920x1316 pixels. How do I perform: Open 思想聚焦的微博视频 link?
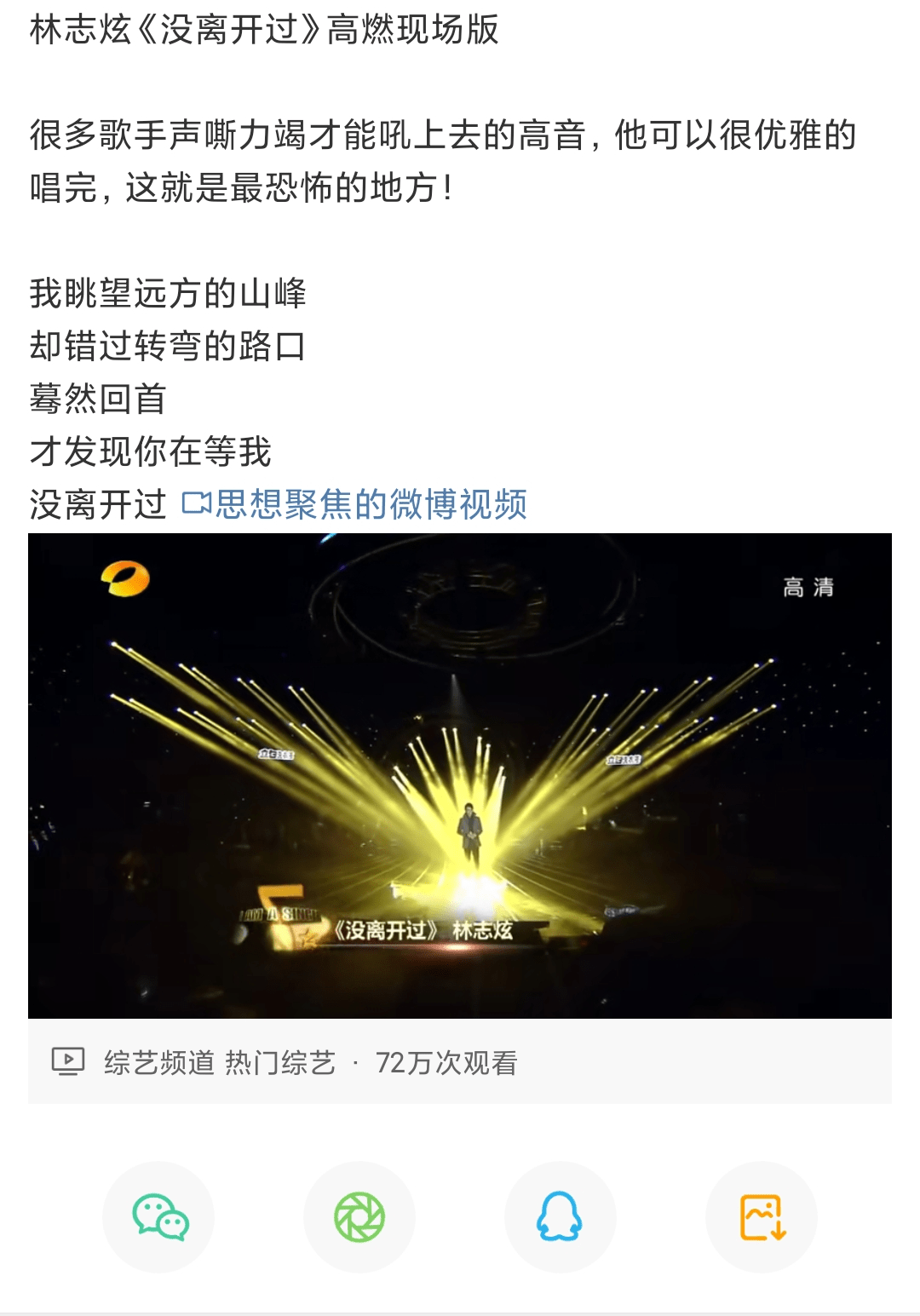[371, 504]
